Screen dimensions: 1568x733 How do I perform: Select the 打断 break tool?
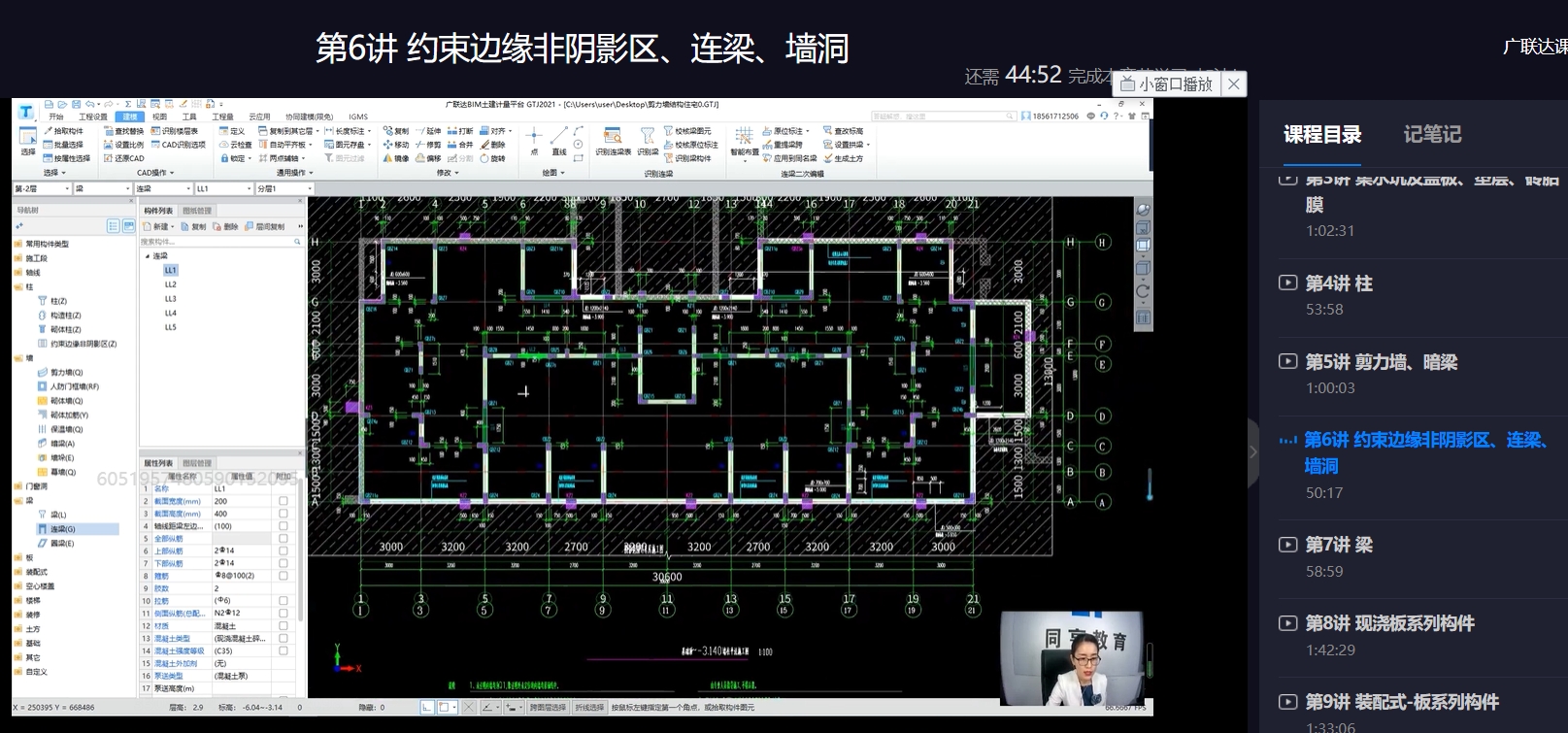click(x=460, y=131)
